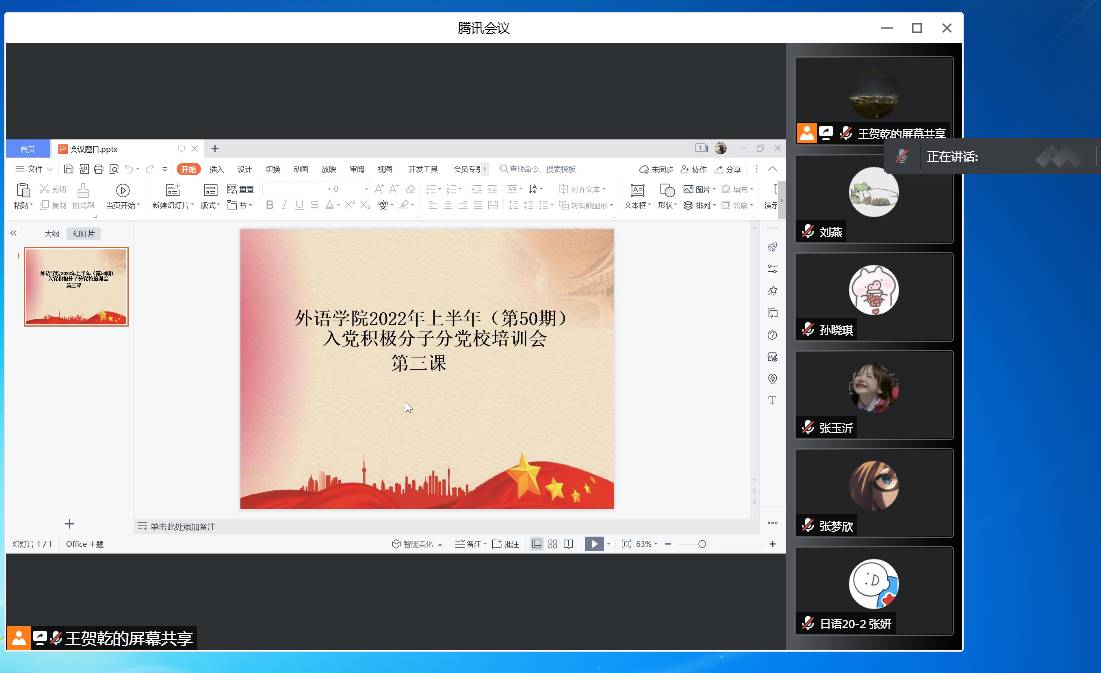1101x673 pixels.
Task: Click the New Slide icon
Action: tap(171, 190)
